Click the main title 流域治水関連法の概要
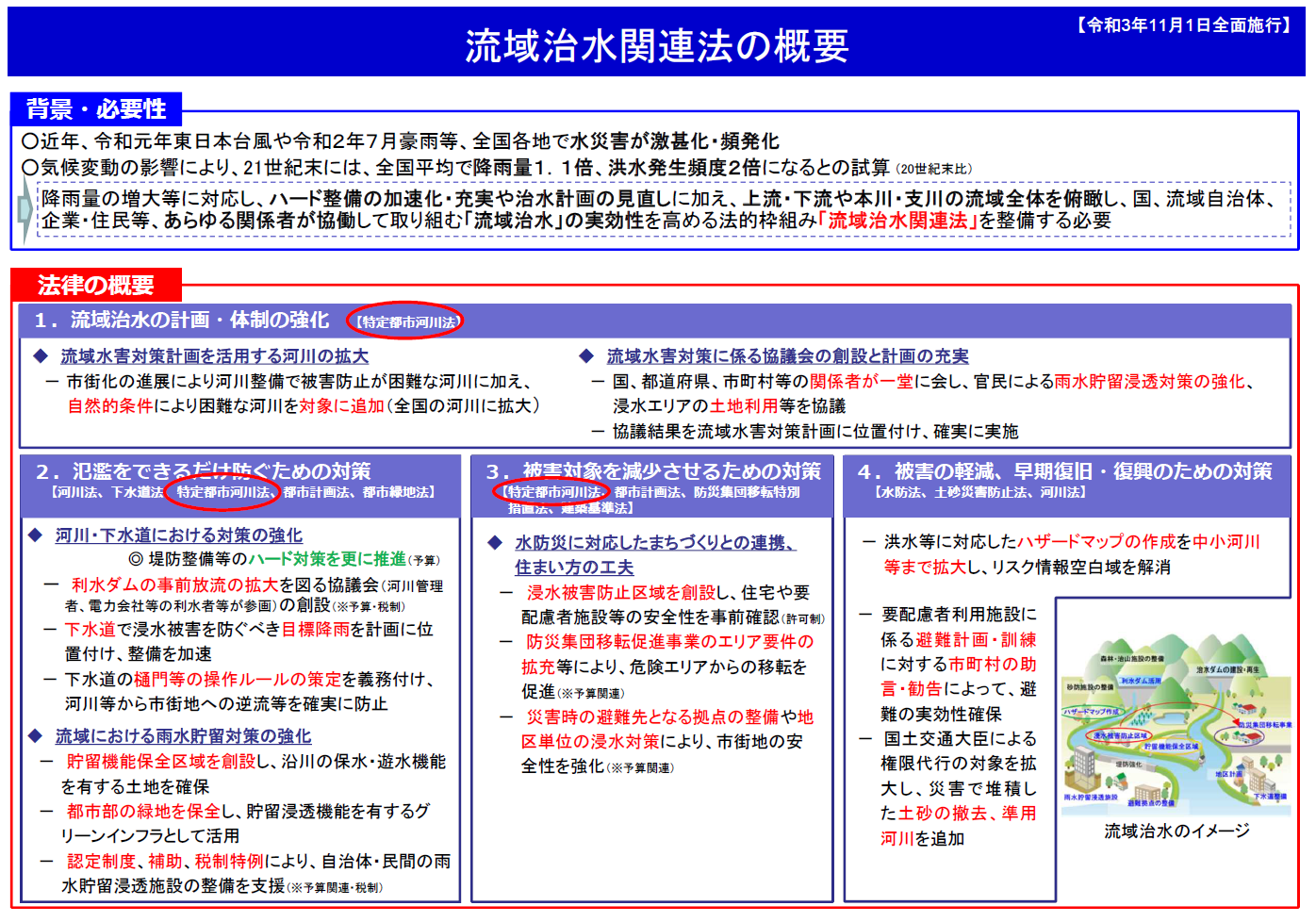Screen dimensions: 1316x922 [x=657, y=46]
